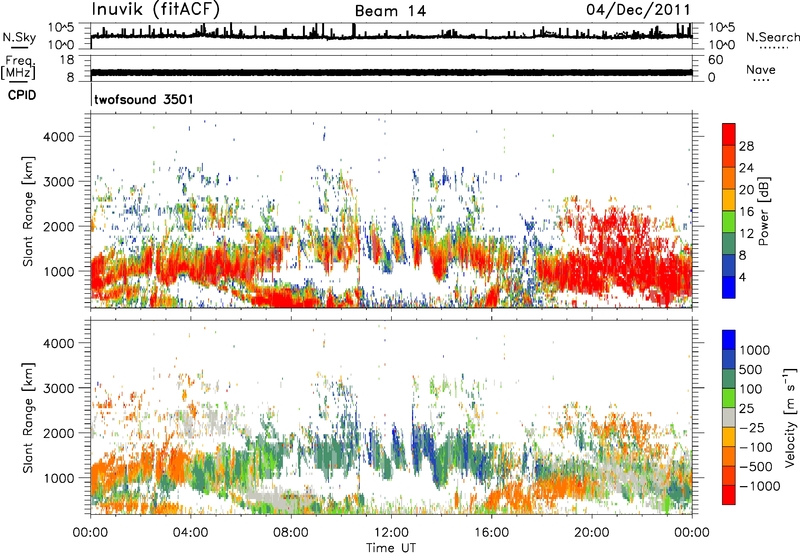This screenshot has height=554, width=800.
Task: Click the '-25' tick on velocity colorbar
Action: coord(752,428)
